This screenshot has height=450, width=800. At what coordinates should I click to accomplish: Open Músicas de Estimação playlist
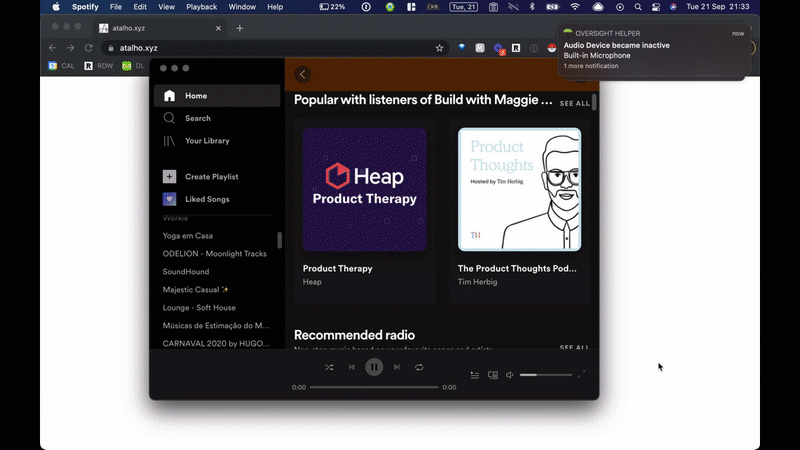click(x=216, y=326)
